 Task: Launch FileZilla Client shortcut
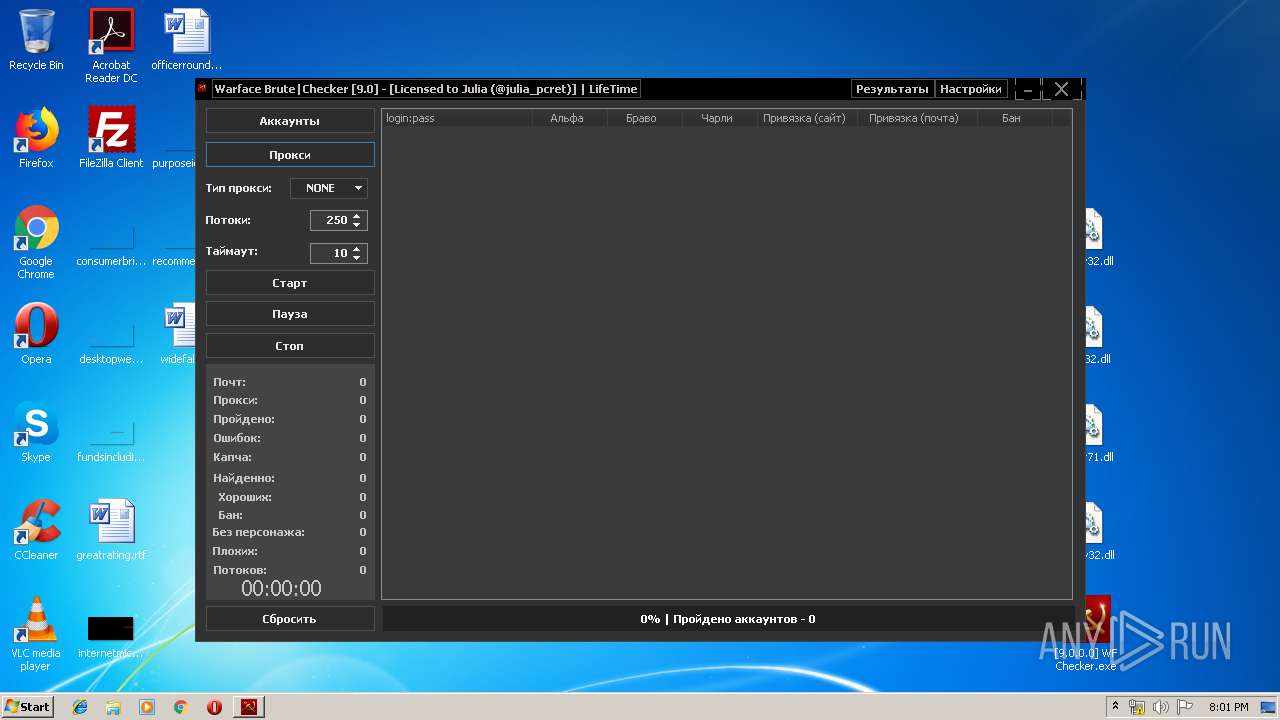click(111, 138)
